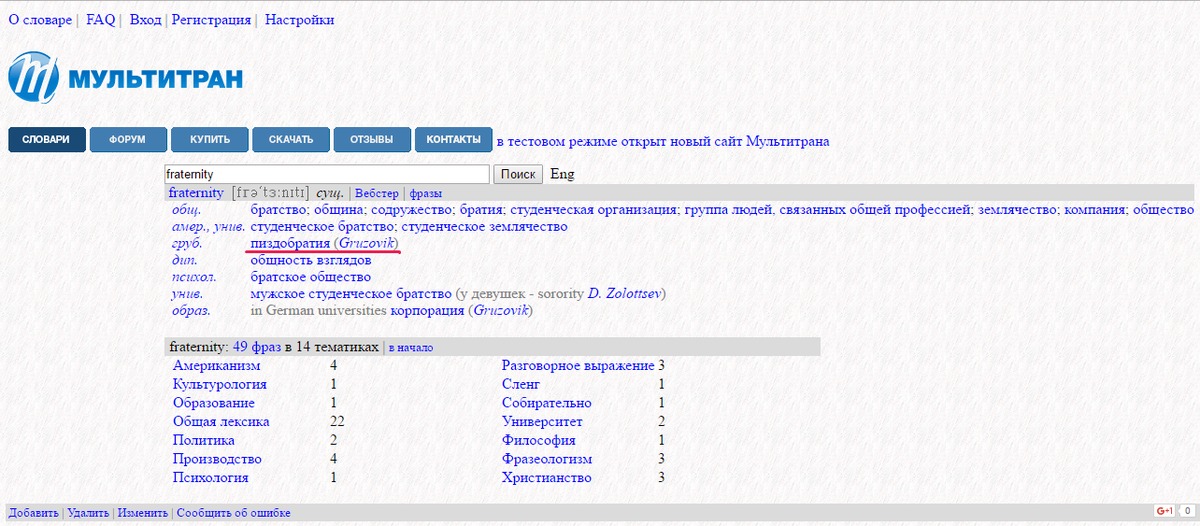This screenshot has width=1200, height=526.
Task: Open the FAQ link
Action: 101,20
